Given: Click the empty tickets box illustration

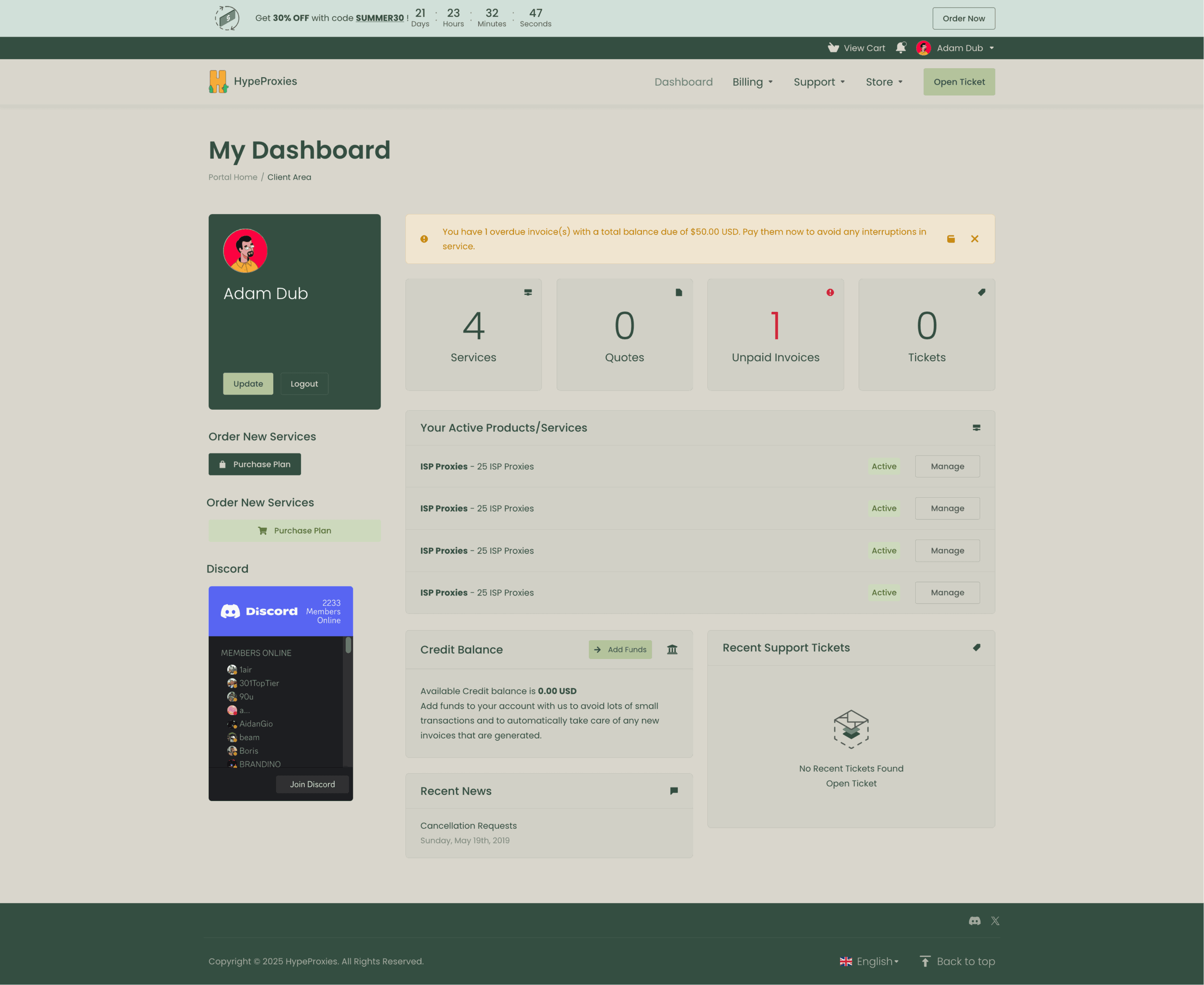Looking at the screenshot, I should (x=851, y=729).
